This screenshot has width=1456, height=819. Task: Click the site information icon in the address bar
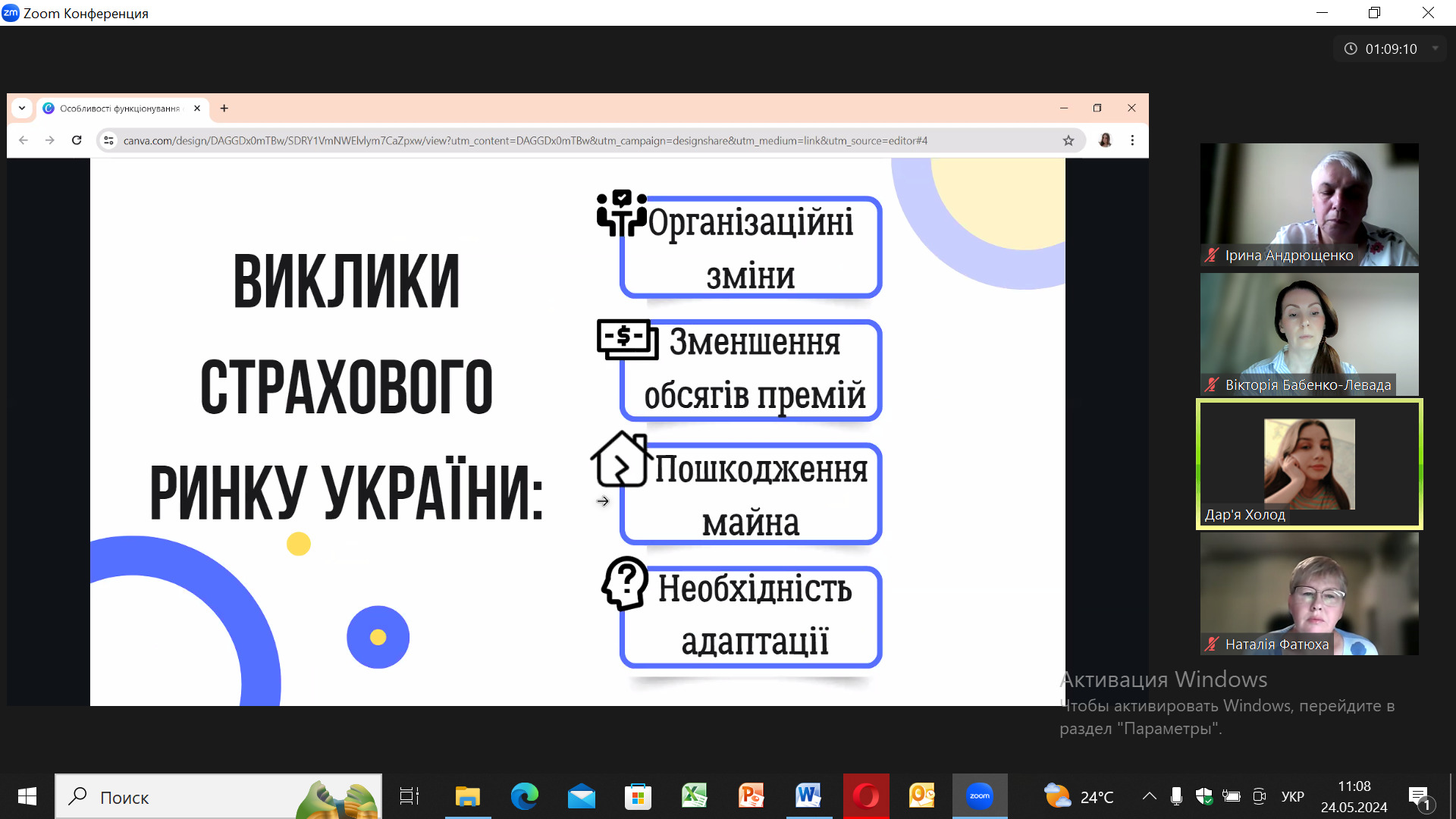coord(108,140)
